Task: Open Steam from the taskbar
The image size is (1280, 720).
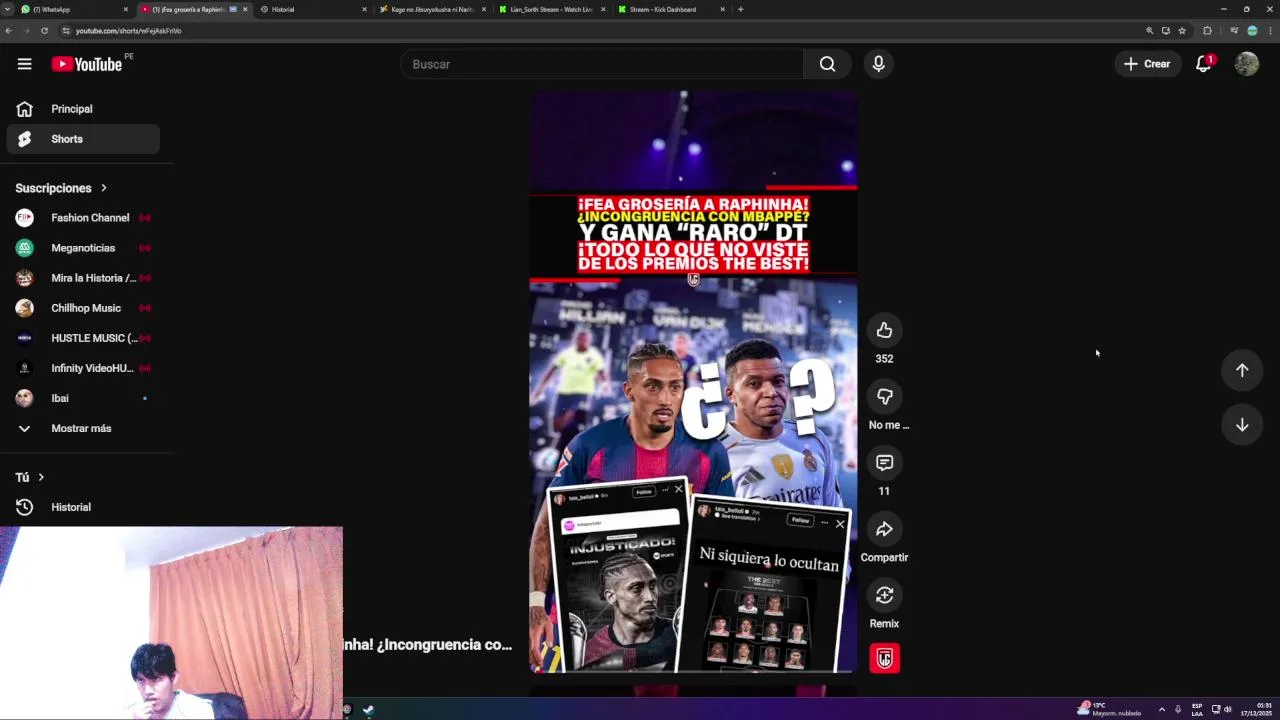Action: 368,710
